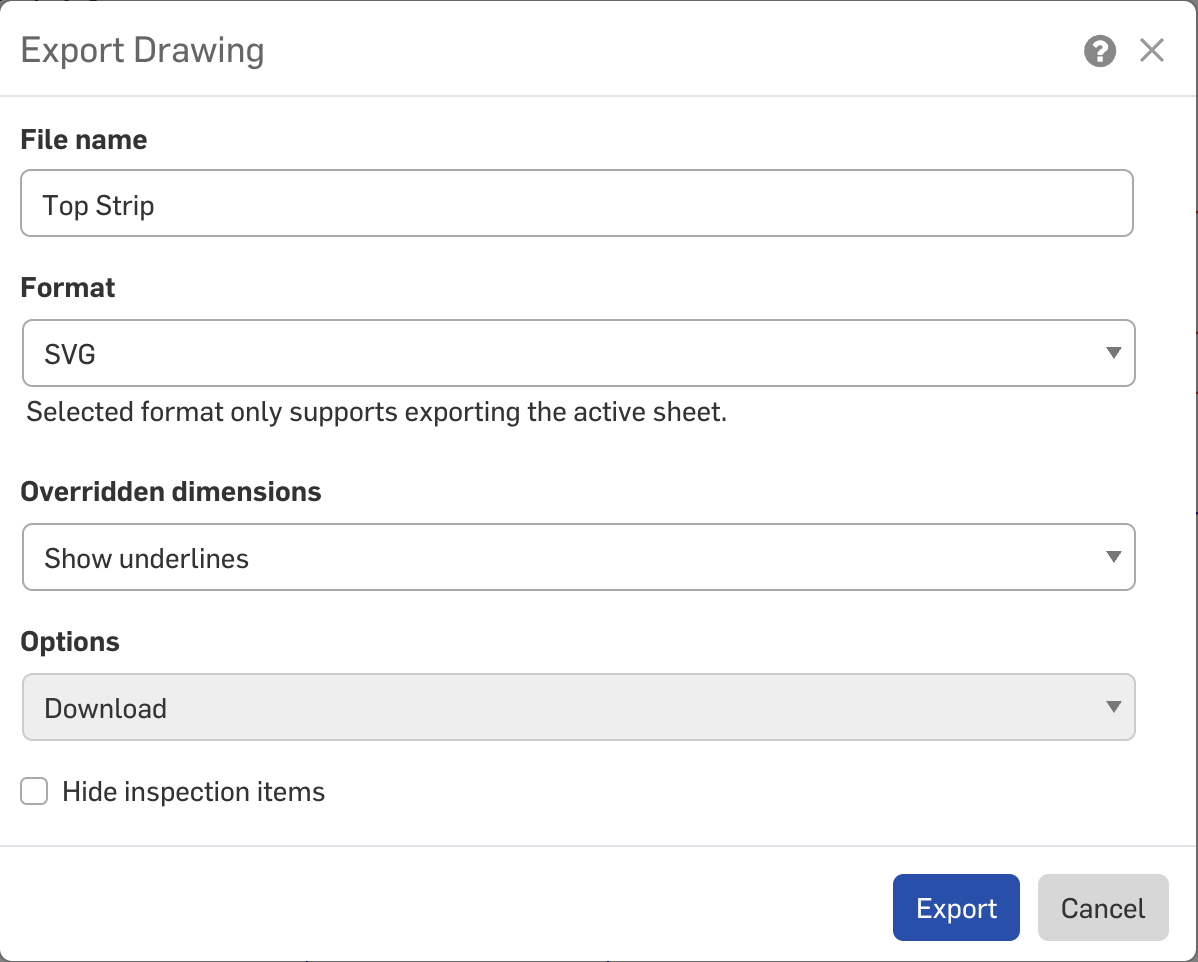Click the arrow beside Show underlines
Viewport: 1198px width, 962px height.
[x=1113, y=557]
